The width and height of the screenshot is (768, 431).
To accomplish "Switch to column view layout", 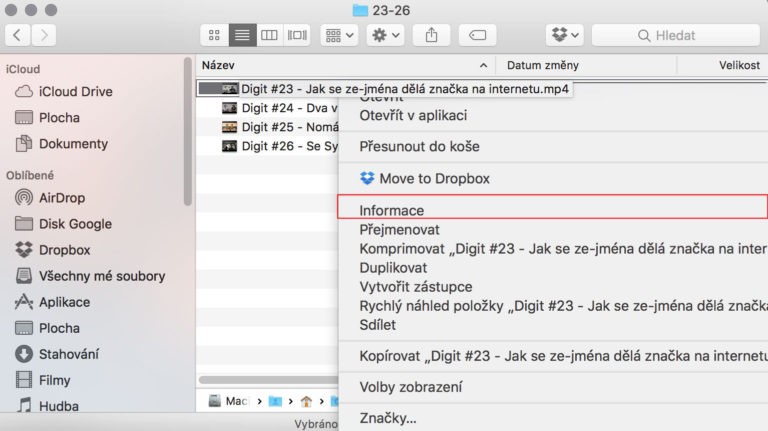I will [269, 35].
